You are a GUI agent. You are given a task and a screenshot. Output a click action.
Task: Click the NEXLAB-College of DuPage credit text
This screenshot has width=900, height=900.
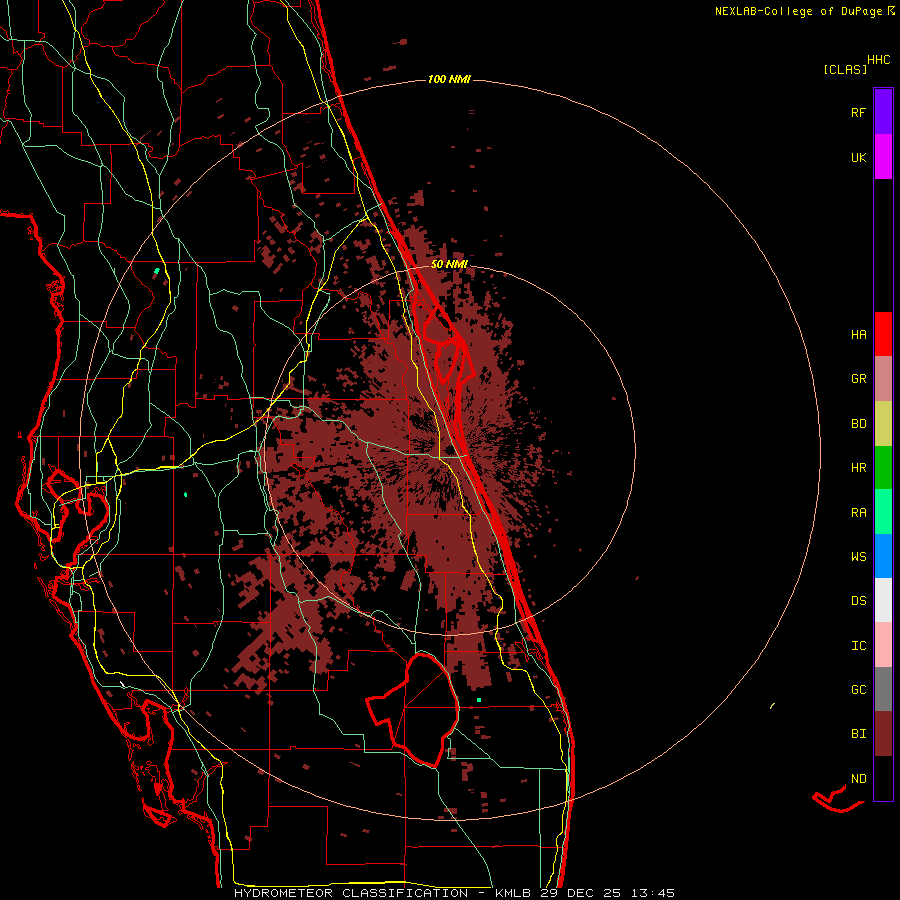coord(798,11)
